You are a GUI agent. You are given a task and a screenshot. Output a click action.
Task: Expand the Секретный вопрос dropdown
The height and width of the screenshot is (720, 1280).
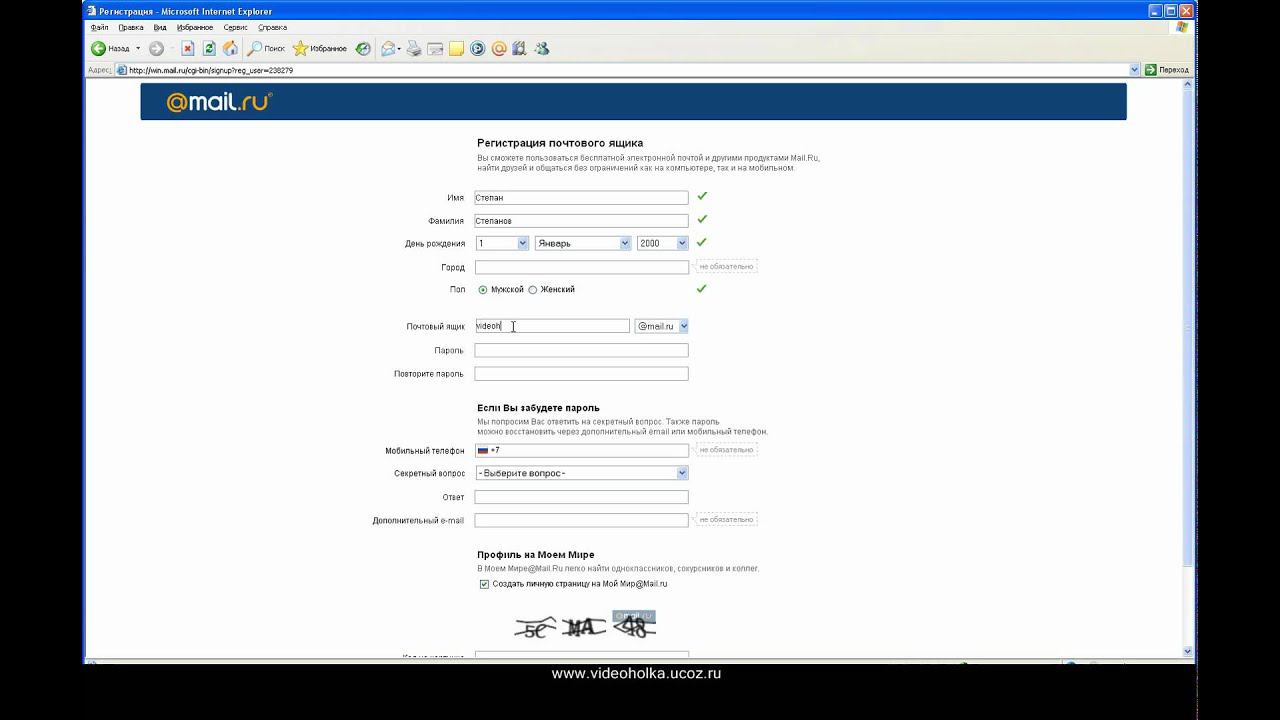pyautogui.click(x=582, y=473)
